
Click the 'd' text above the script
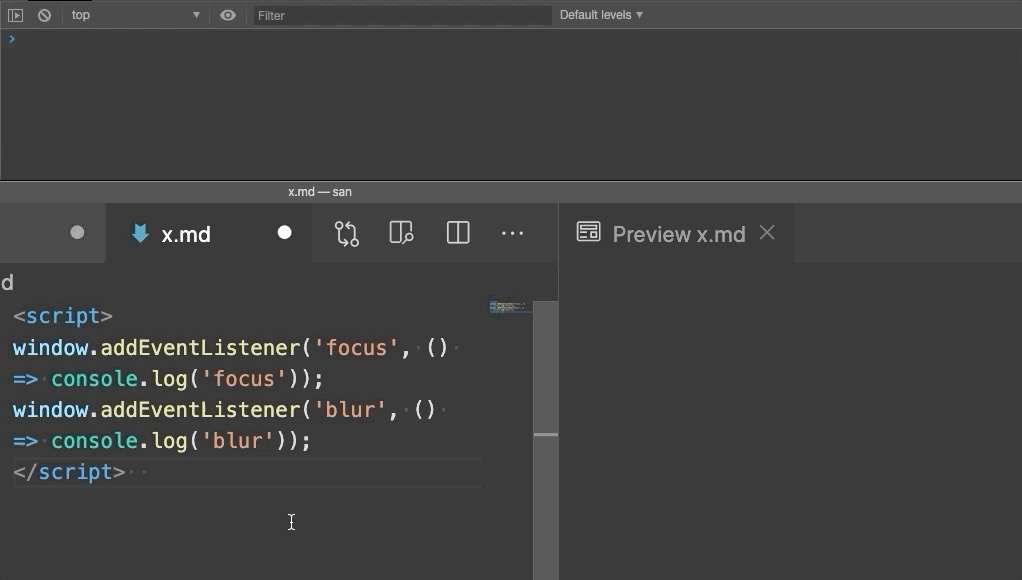tap(7, 283)
